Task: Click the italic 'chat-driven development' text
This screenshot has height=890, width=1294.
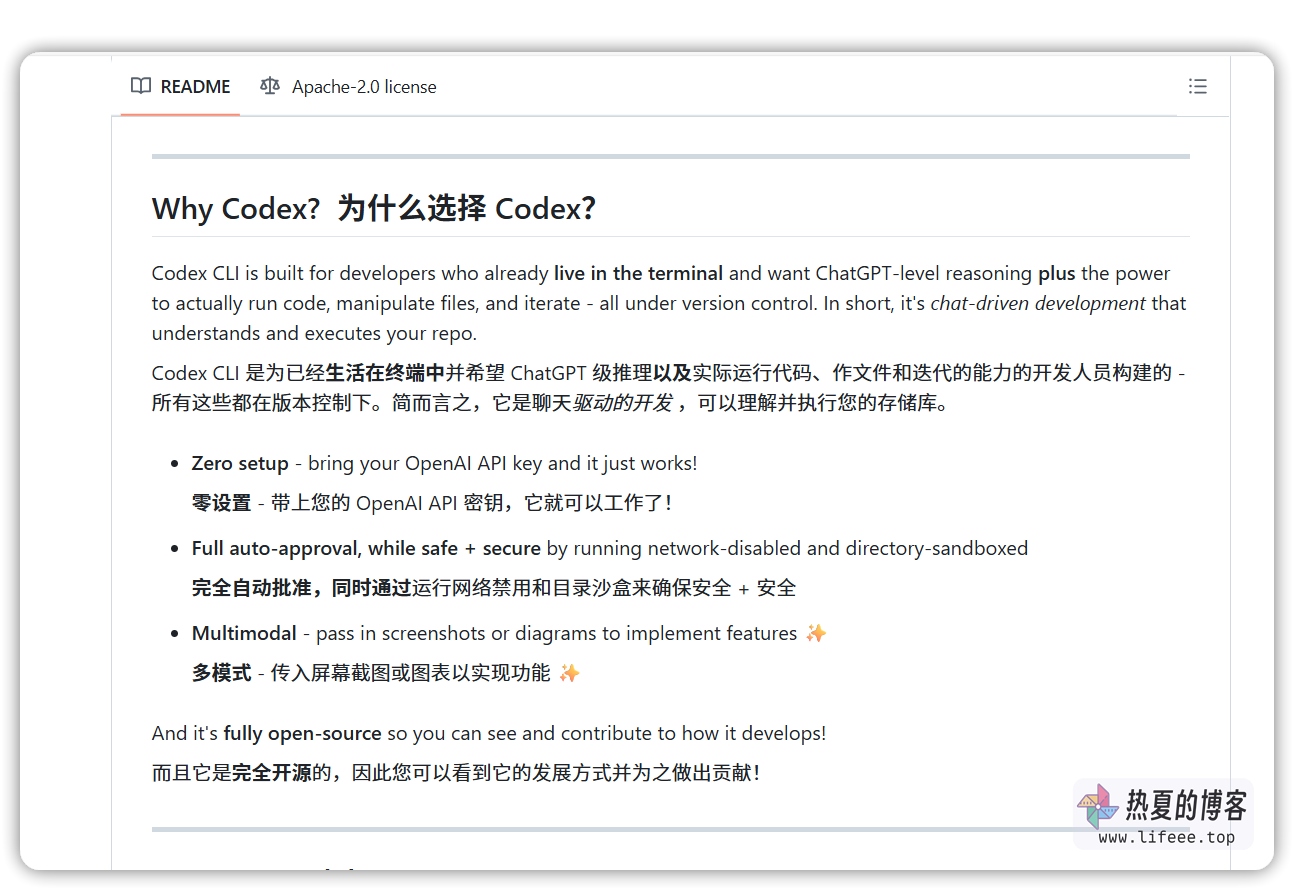Action: tap(1038, 303)
